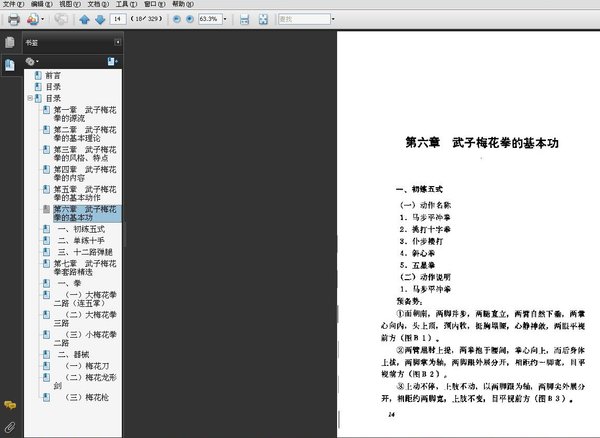The width and height of the screenshot is (600, 438).
Task: Open the 文件 menu
Action: coord(13,4)
